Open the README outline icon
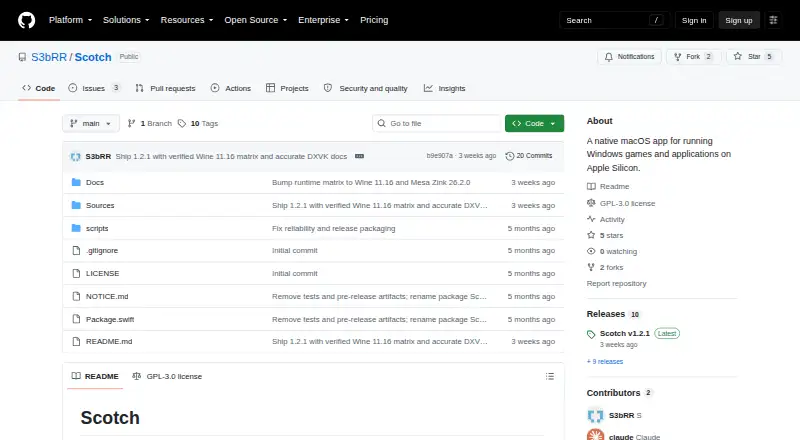 tap(549, 376)
